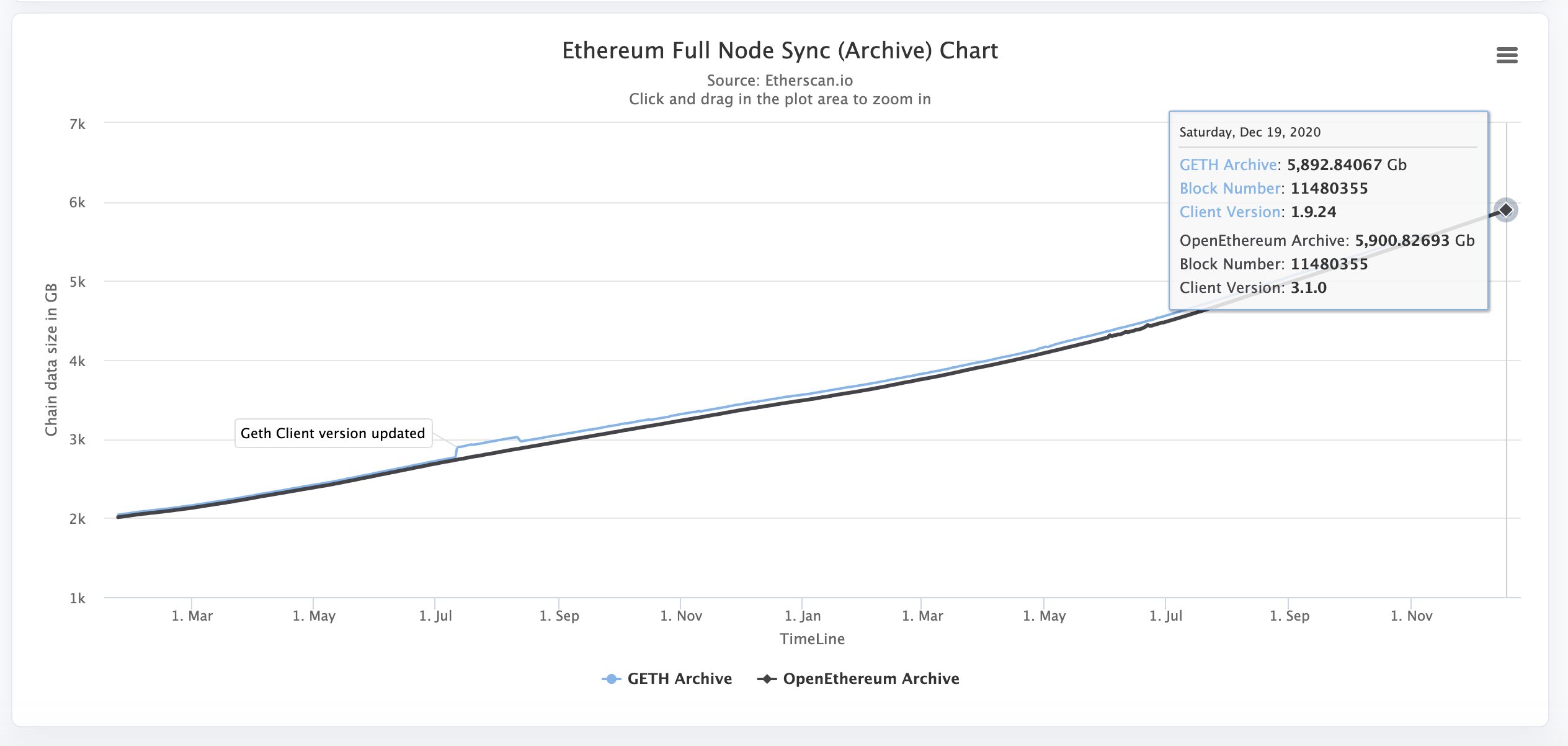This screenshot has width=1568, height=746.
Task: Click the 'Source: Etherscan.io' subtitle
Action: tap(780, 80)
